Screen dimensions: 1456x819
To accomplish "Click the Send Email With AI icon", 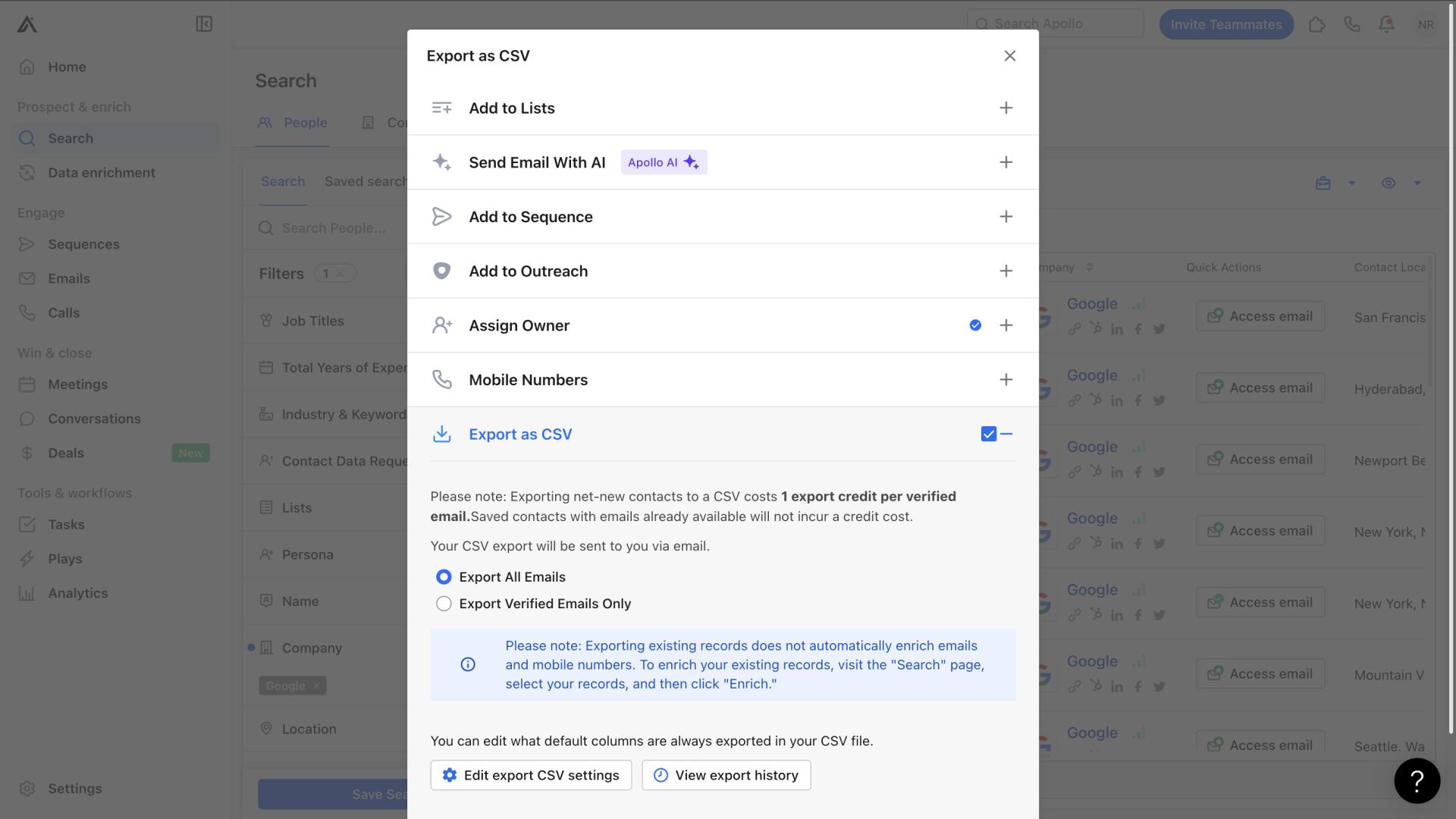I will (441, 162).
